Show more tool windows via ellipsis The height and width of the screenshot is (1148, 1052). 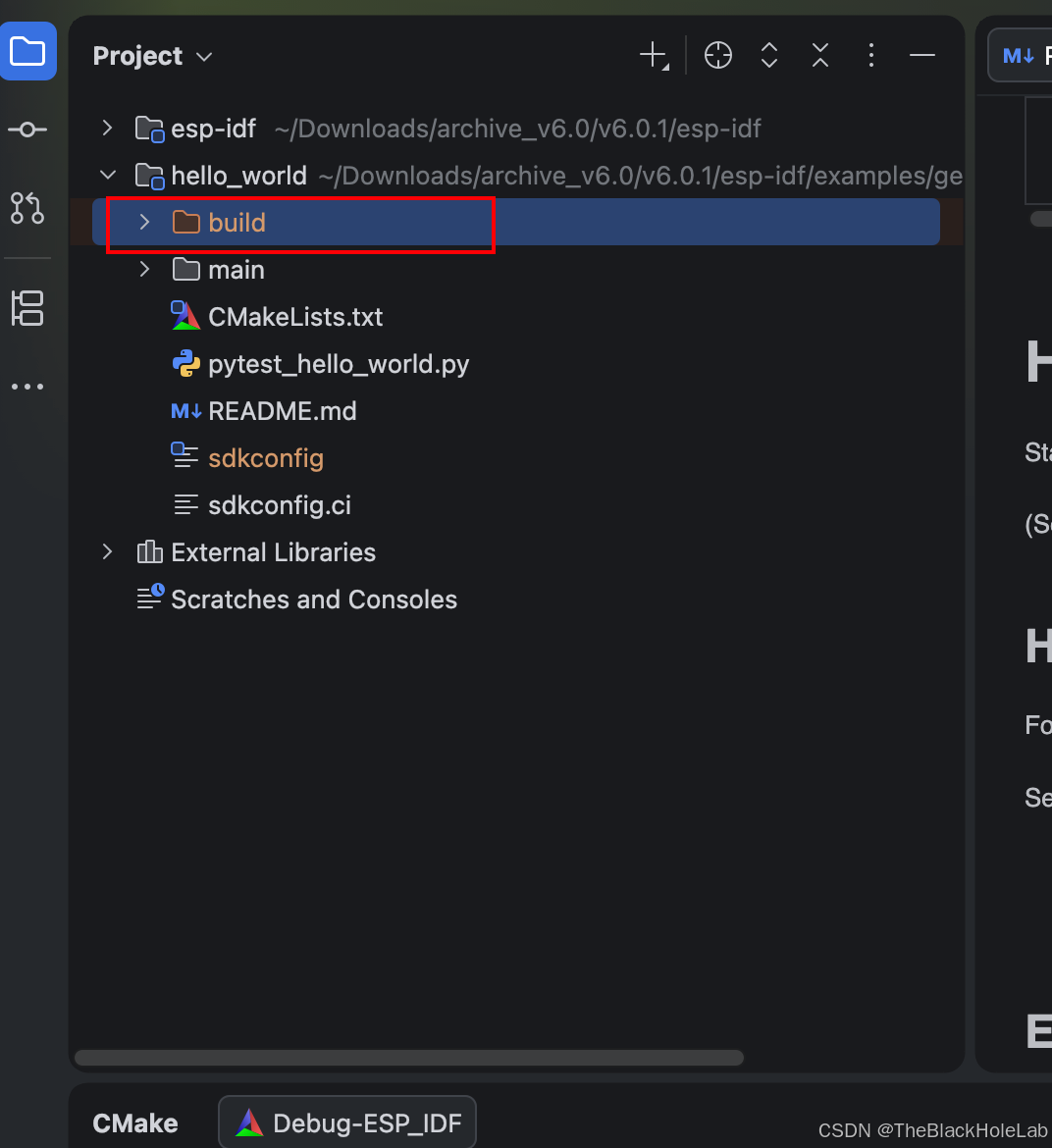pyautogui.click(x=27, y=387)
